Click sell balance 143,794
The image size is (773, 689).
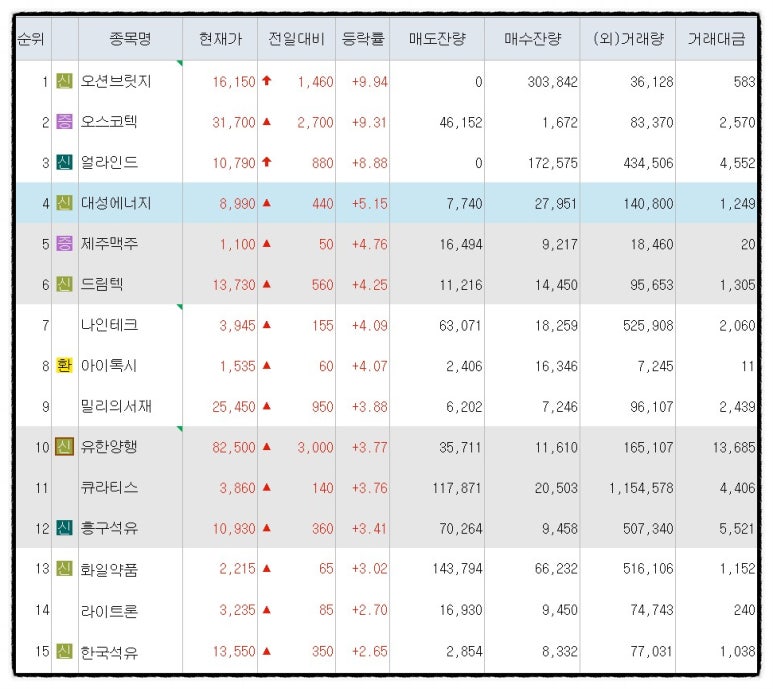[457, 569]
